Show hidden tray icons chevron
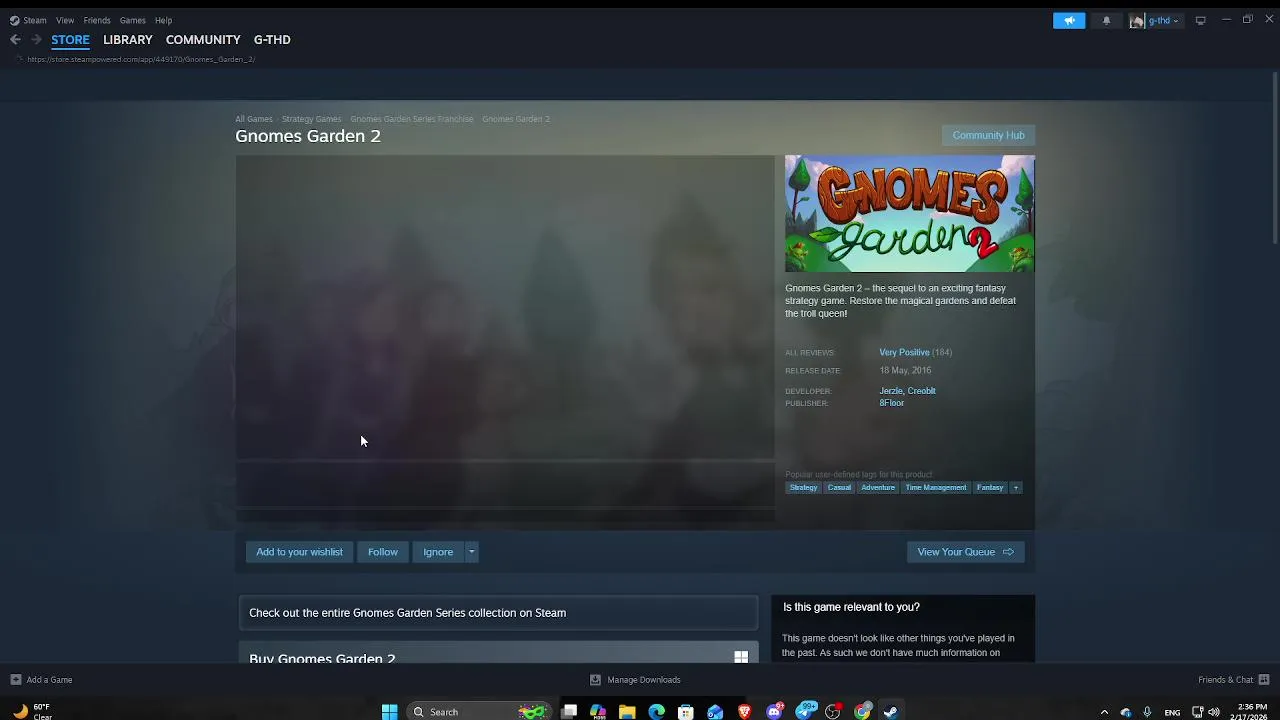1280x720 pixels. [1104, 712]
